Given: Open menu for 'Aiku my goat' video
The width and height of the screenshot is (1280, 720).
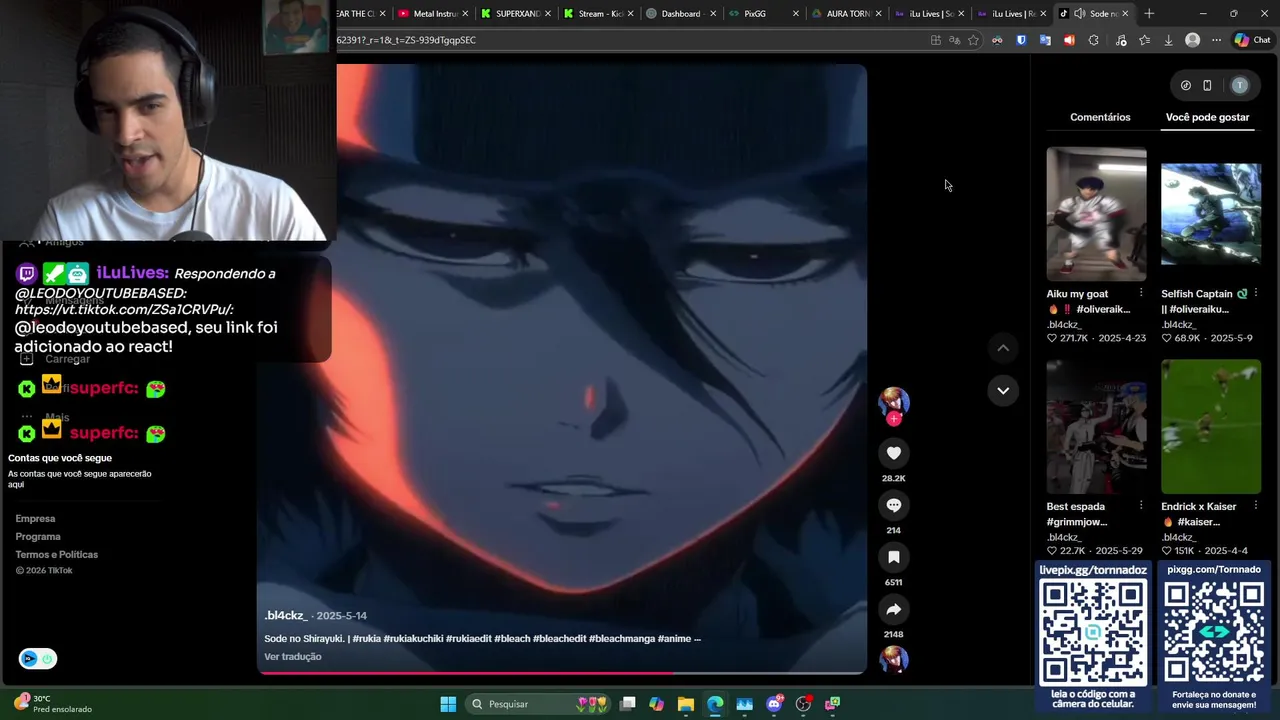Looking at the screenshot, I should [x=1141, y=294].
